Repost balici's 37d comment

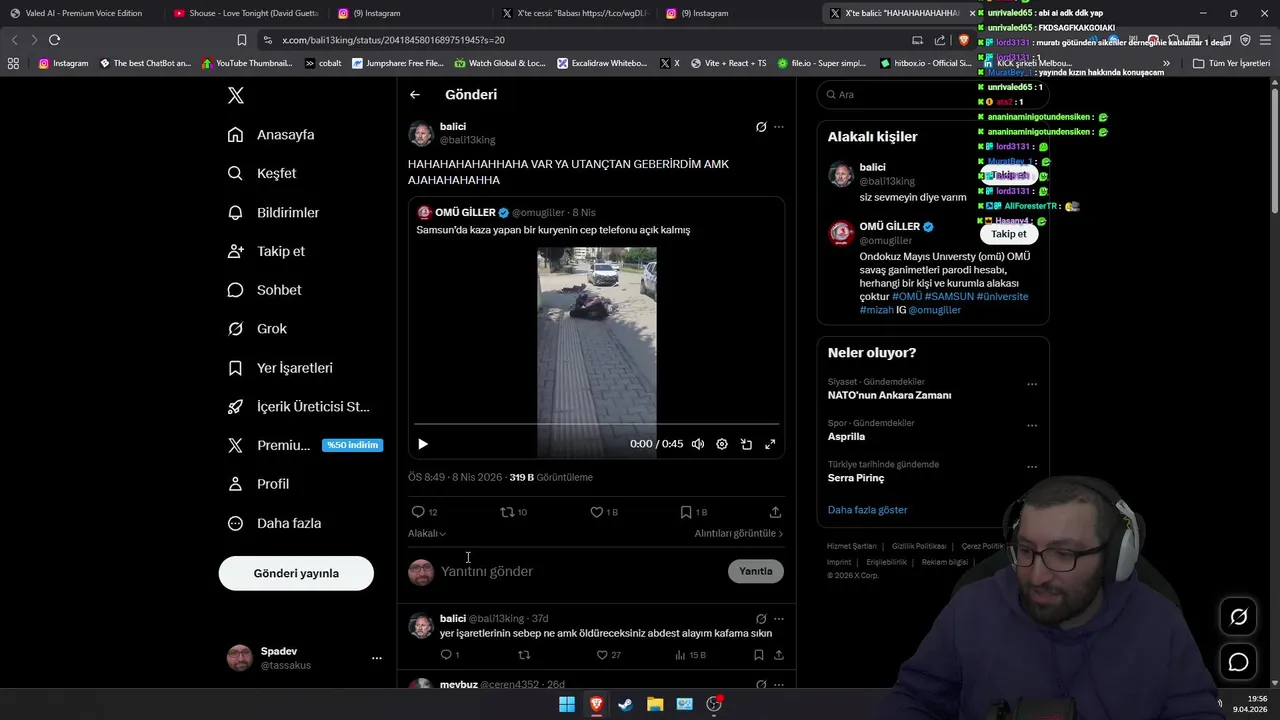524,655
